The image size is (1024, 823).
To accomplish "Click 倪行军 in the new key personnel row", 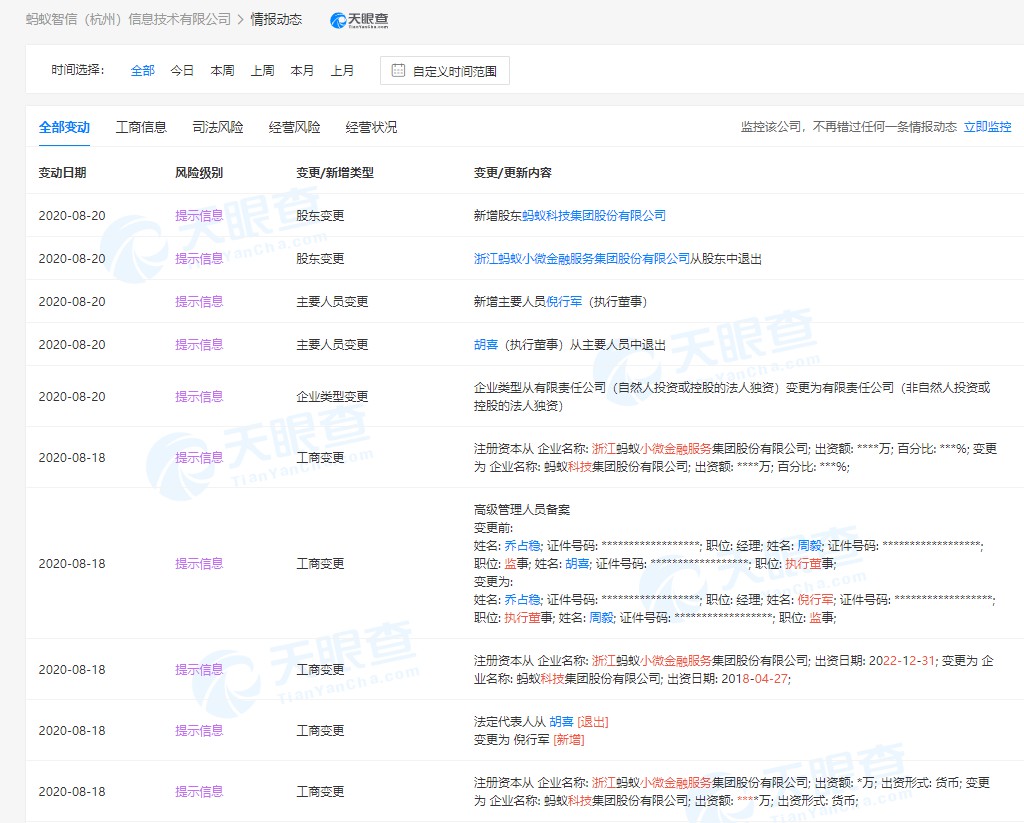I will point(564,302).
